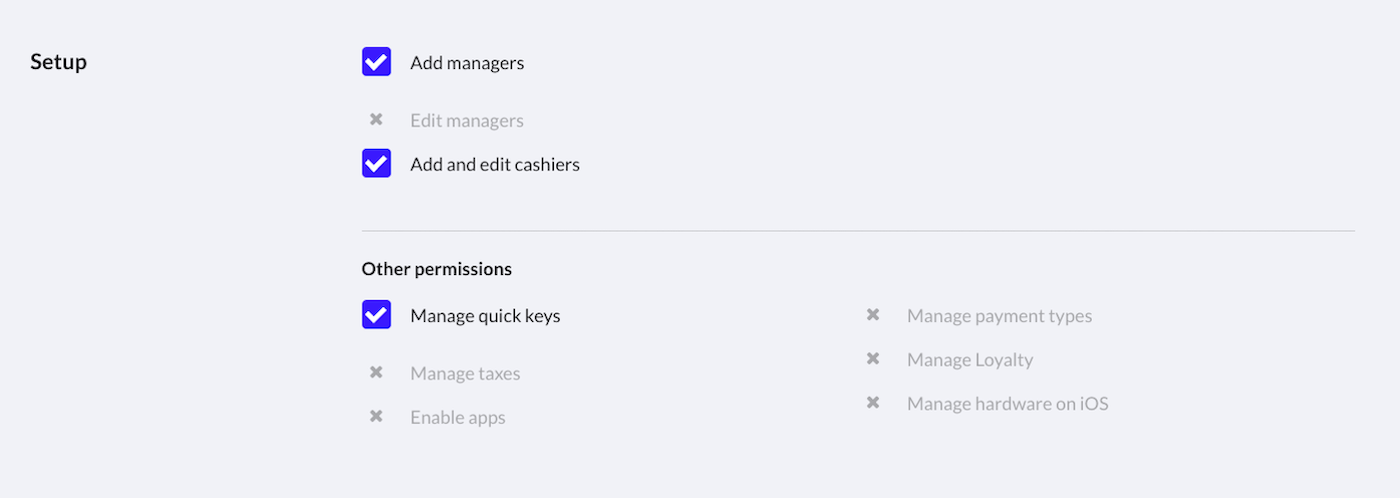Click the X icon beside Manage taxes
1400x498 pixels.
point(376,373)
